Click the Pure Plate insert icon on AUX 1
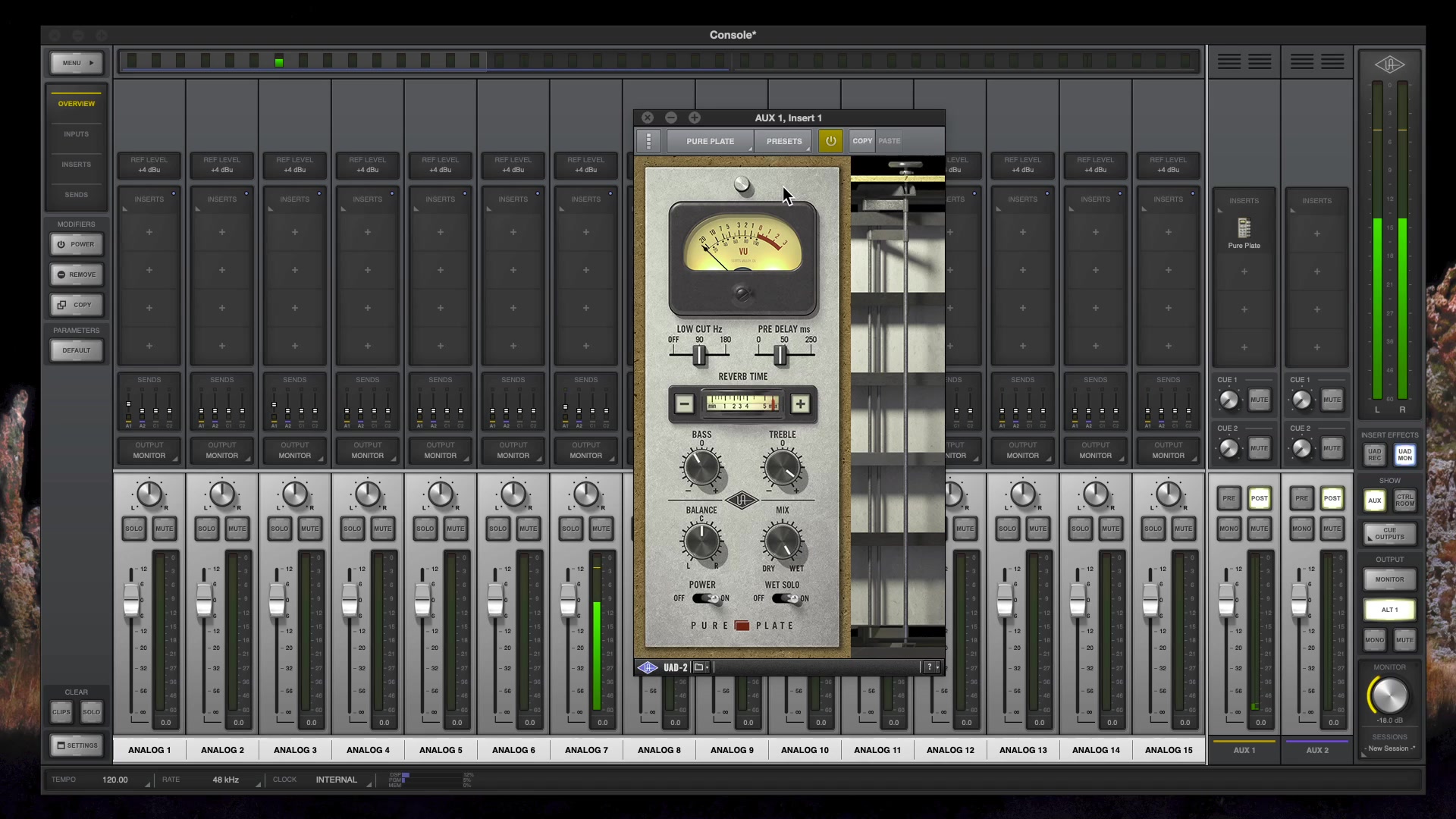 pyautogui.click(x=1243, y=227)
